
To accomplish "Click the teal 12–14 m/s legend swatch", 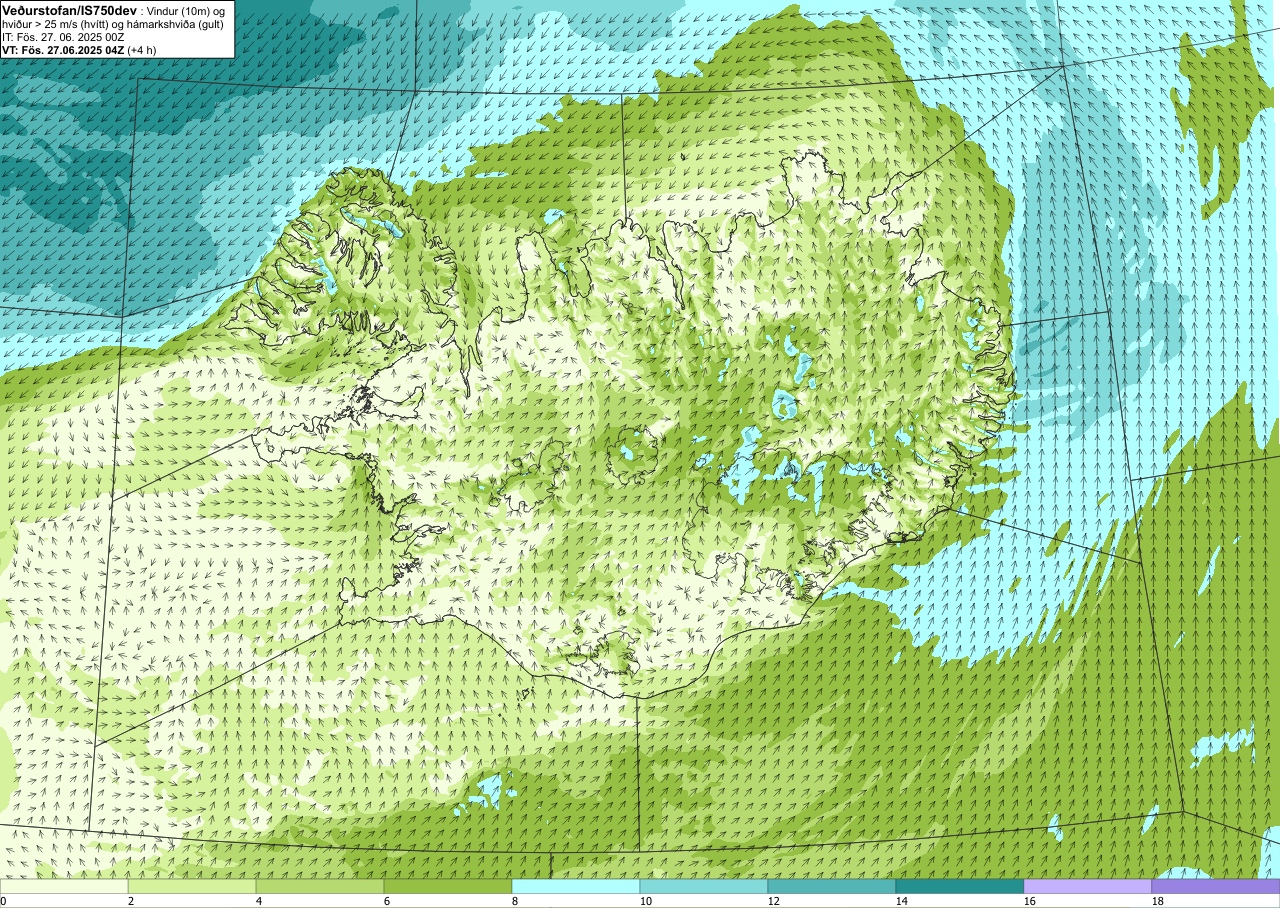I will pos(832,886).
